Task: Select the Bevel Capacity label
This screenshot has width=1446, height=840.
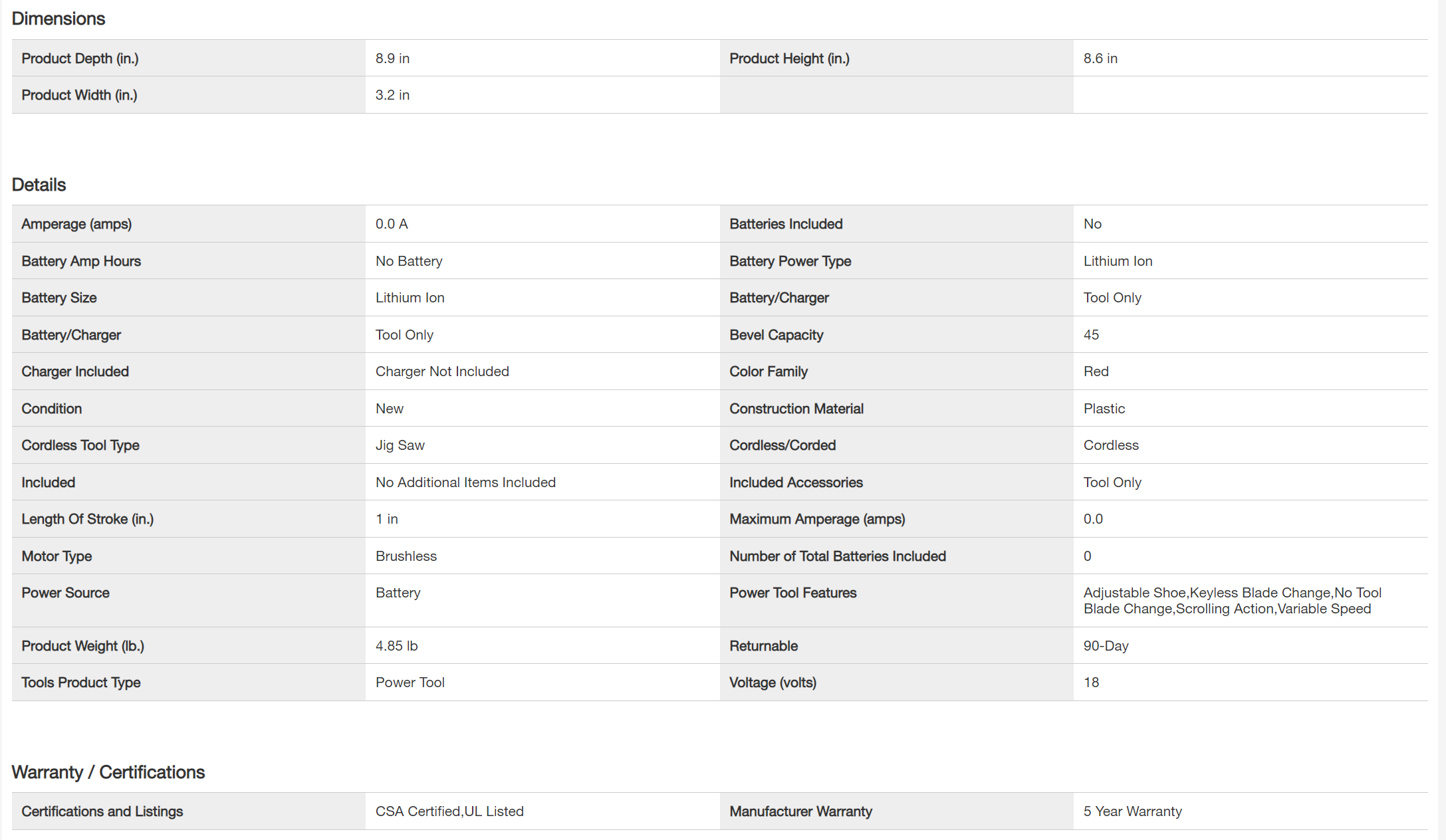Action: 776,335
